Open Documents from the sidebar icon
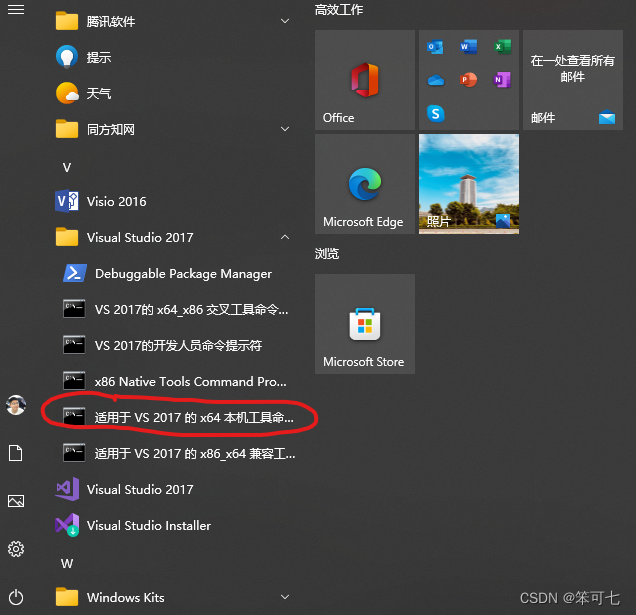This screenshot has height=615, width=636. (x=16, y=453)
